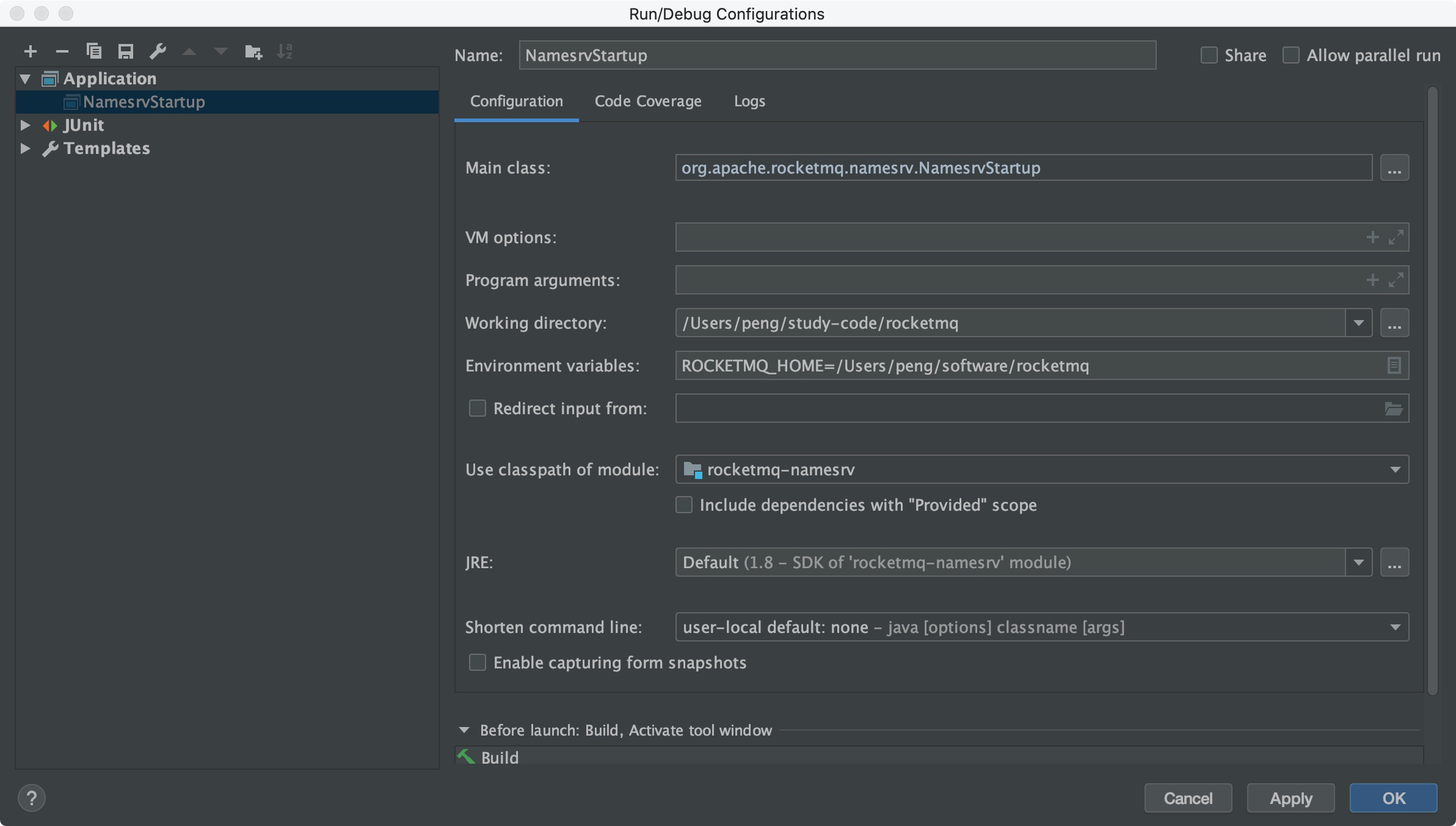Open the classpath module dropdown

[1395, 470]
